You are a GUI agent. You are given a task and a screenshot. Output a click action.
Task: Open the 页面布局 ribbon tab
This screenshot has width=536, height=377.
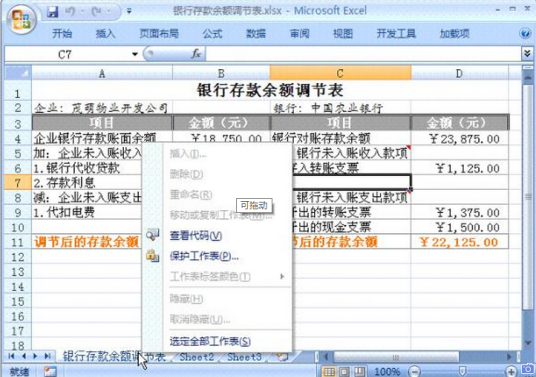tap(159, 33)
